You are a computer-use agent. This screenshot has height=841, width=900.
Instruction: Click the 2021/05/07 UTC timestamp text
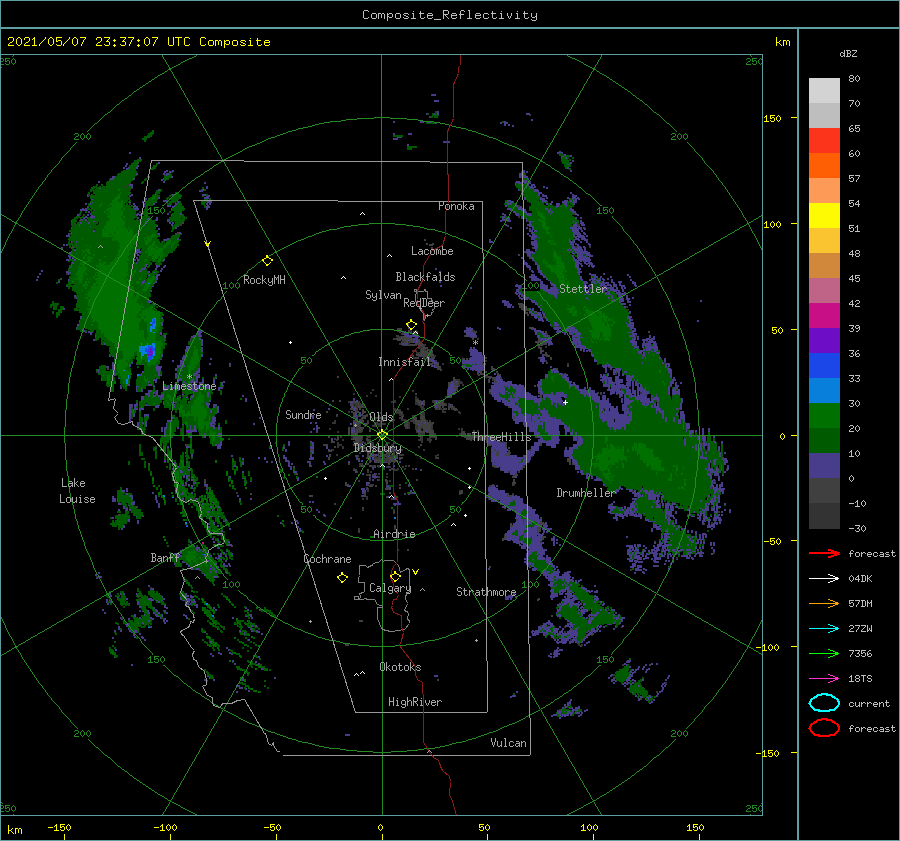click(x=138, y=42)
